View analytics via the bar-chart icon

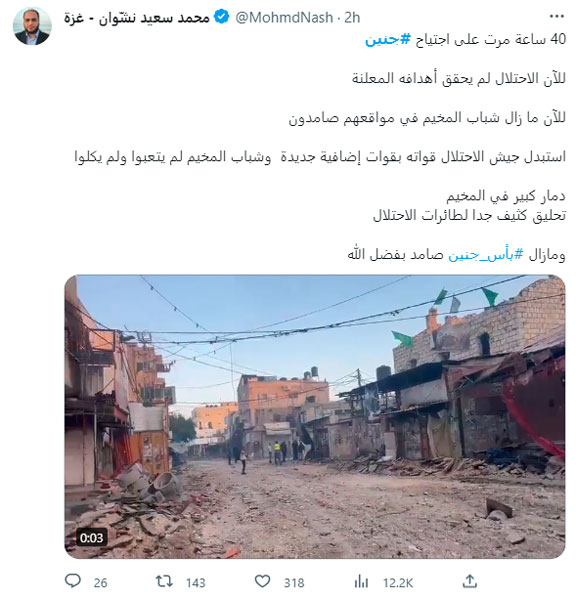click(x=361, y=582)
